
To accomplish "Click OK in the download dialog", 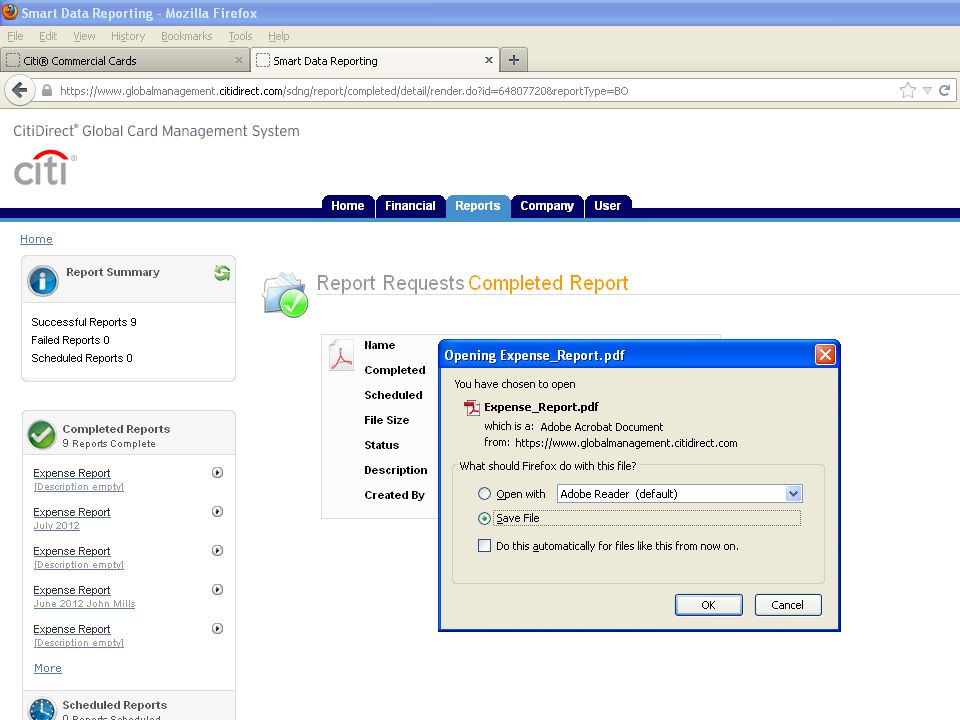I will pyautogui.click(x=708, y=605).
